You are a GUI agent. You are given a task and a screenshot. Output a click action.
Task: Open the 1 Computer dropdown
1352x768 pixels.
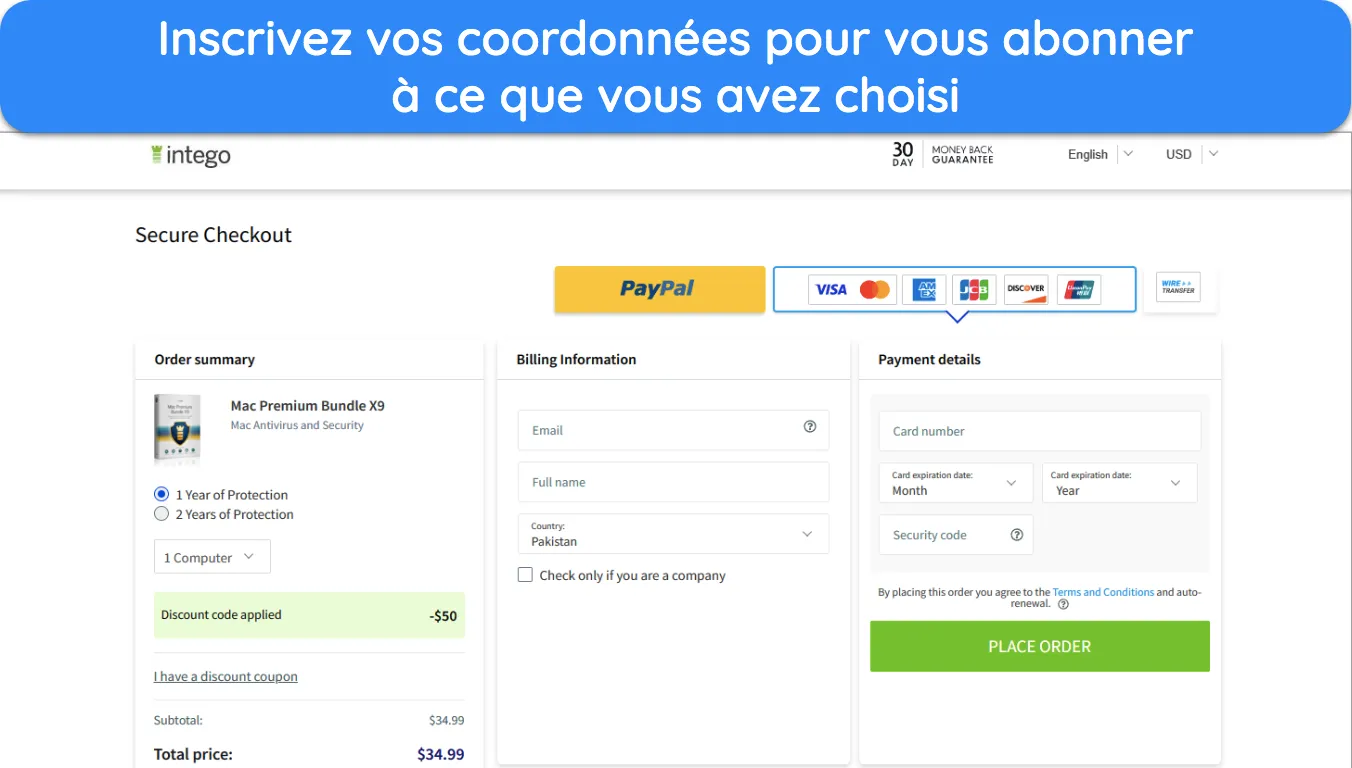pyautogui.click(x=212, y=557)
